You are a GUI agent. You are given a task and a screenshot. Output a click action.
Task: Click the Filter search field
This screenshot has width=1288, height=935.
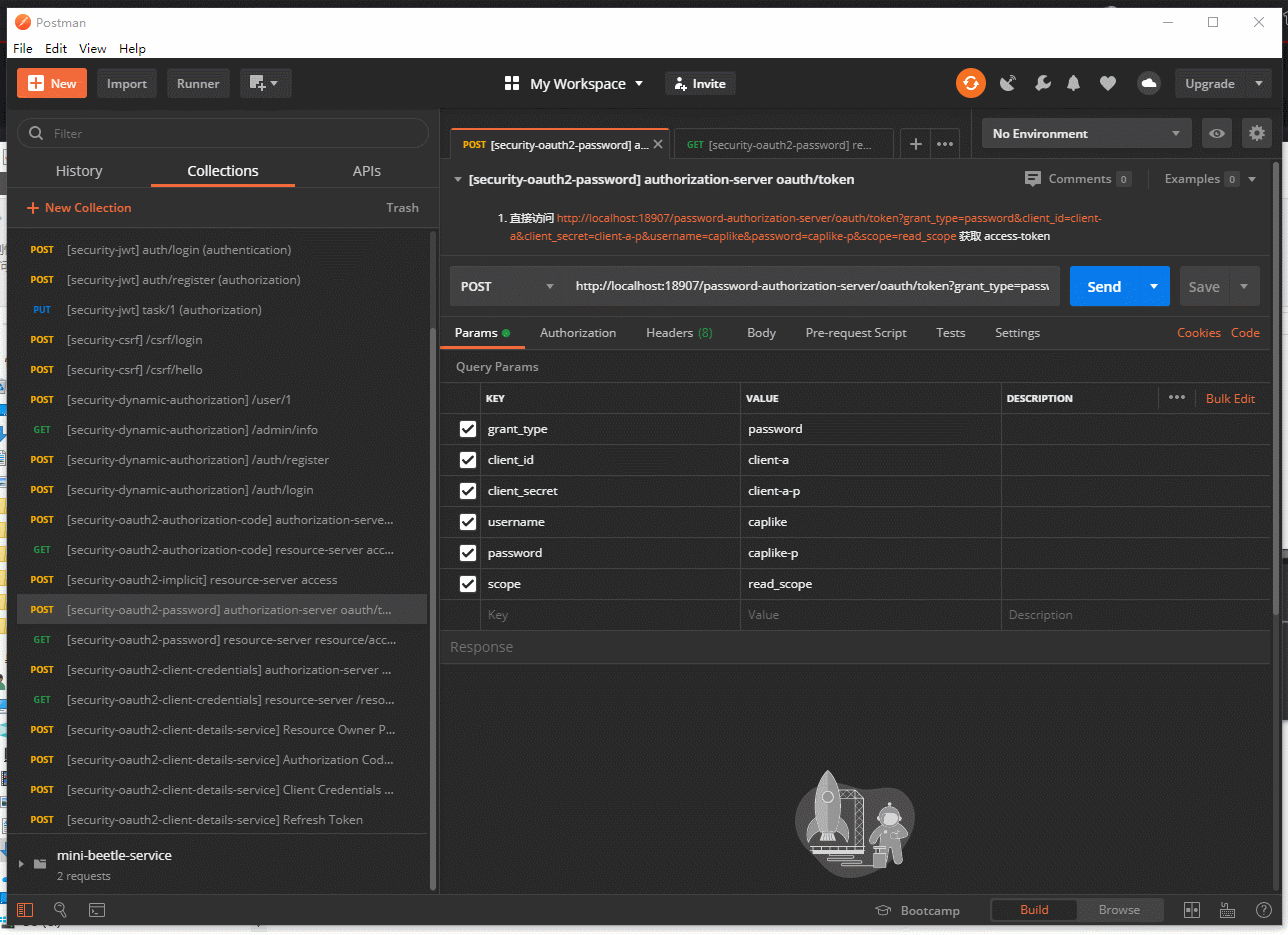223,133
